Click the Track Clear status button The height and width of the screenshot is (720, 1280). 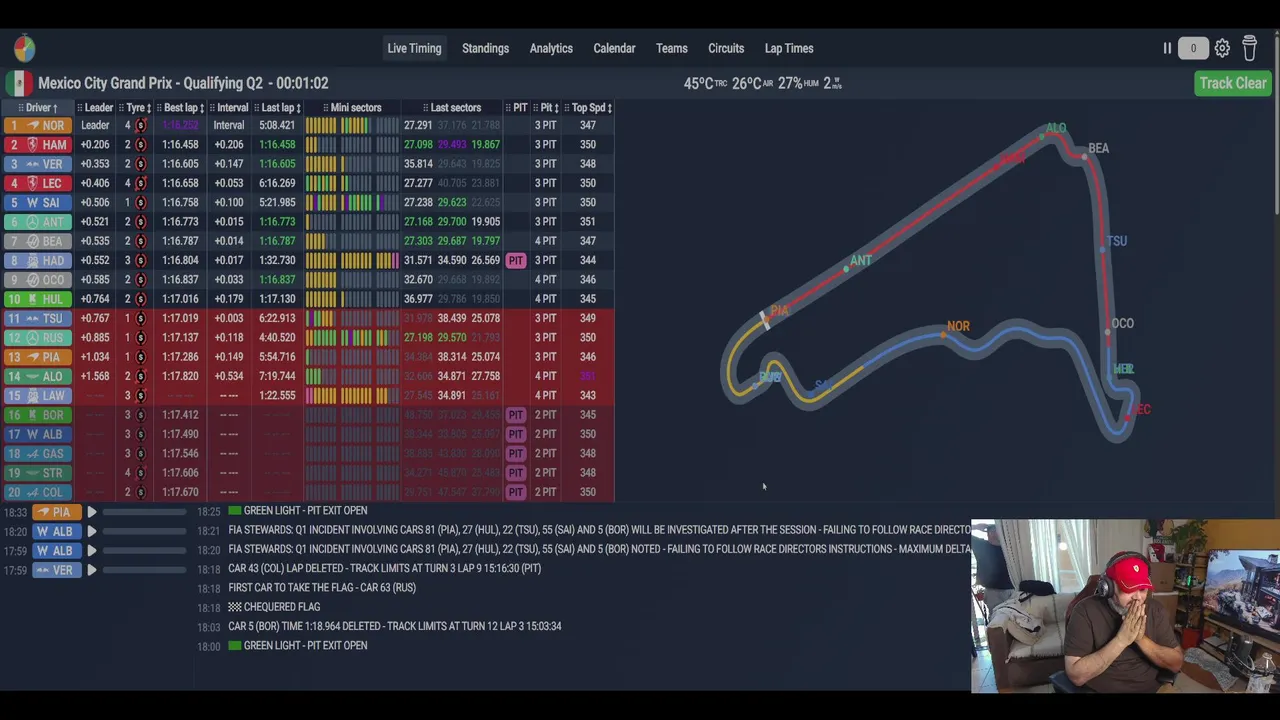pos(1232,83)
